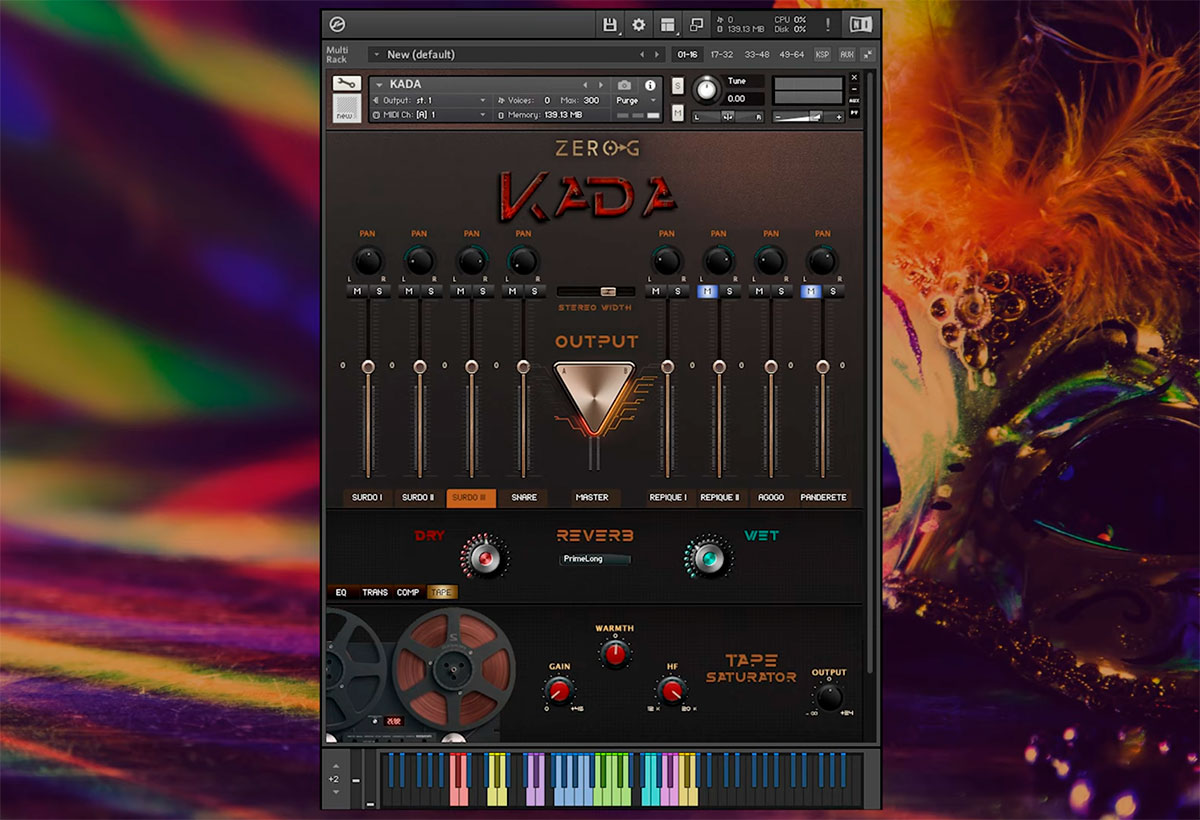Click the reverb Wet knob

(708, 557)
